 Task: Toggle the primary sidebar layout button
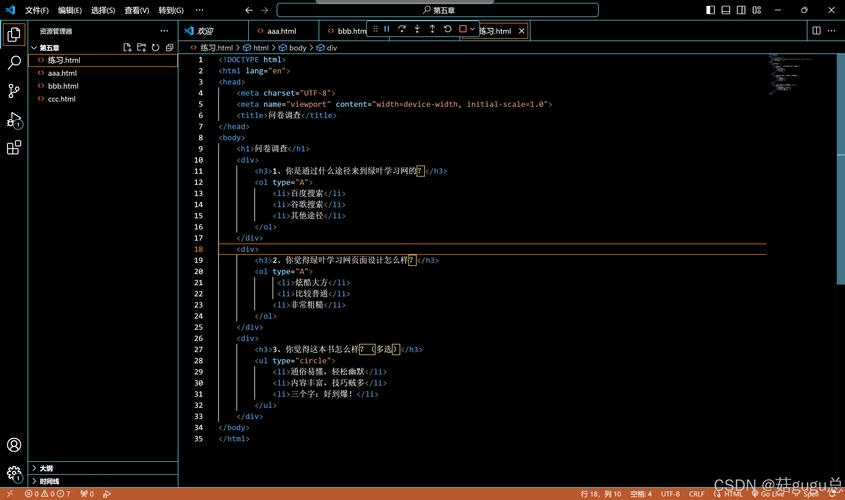[710, 10]
